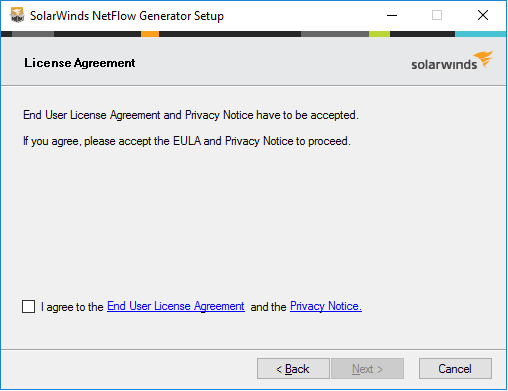The image size is (508, 391).
Task: Click the lime green stripe segment
Action: [379, 34]
